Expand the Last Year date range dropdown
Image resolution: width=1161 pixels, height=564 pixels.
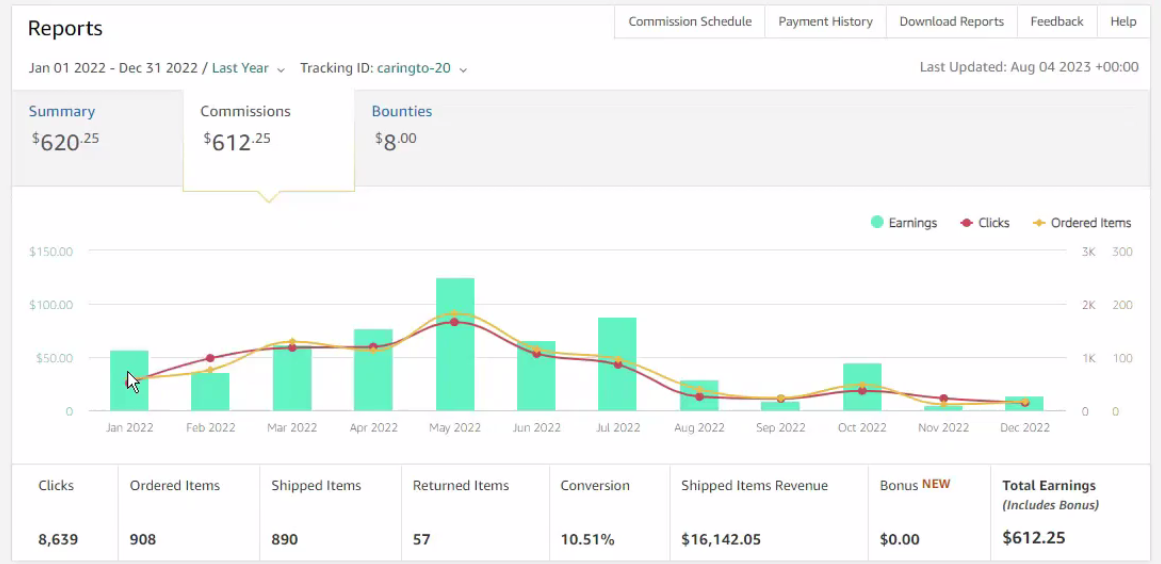click(x=281, y=70)
